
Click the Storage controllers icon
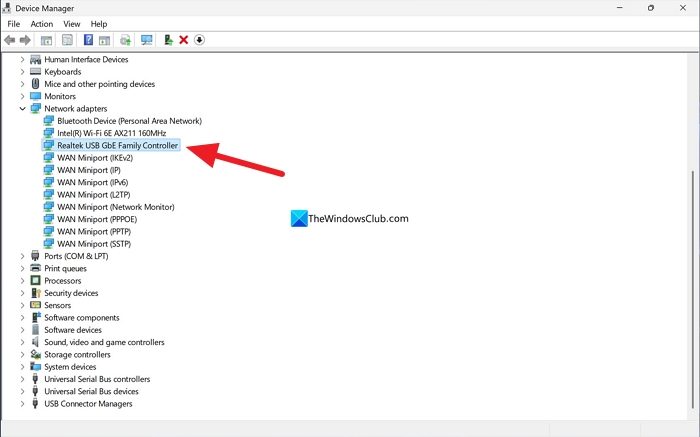coord(35,354)
